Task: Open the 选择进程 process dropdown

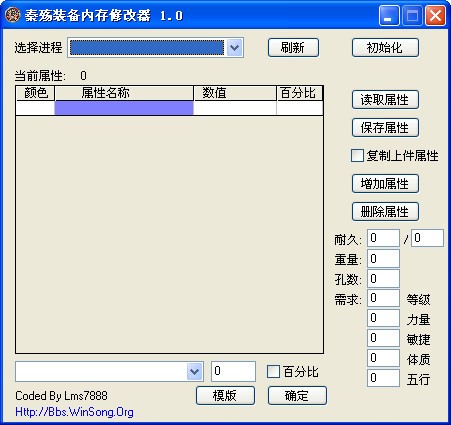Action: coord(234,48)
